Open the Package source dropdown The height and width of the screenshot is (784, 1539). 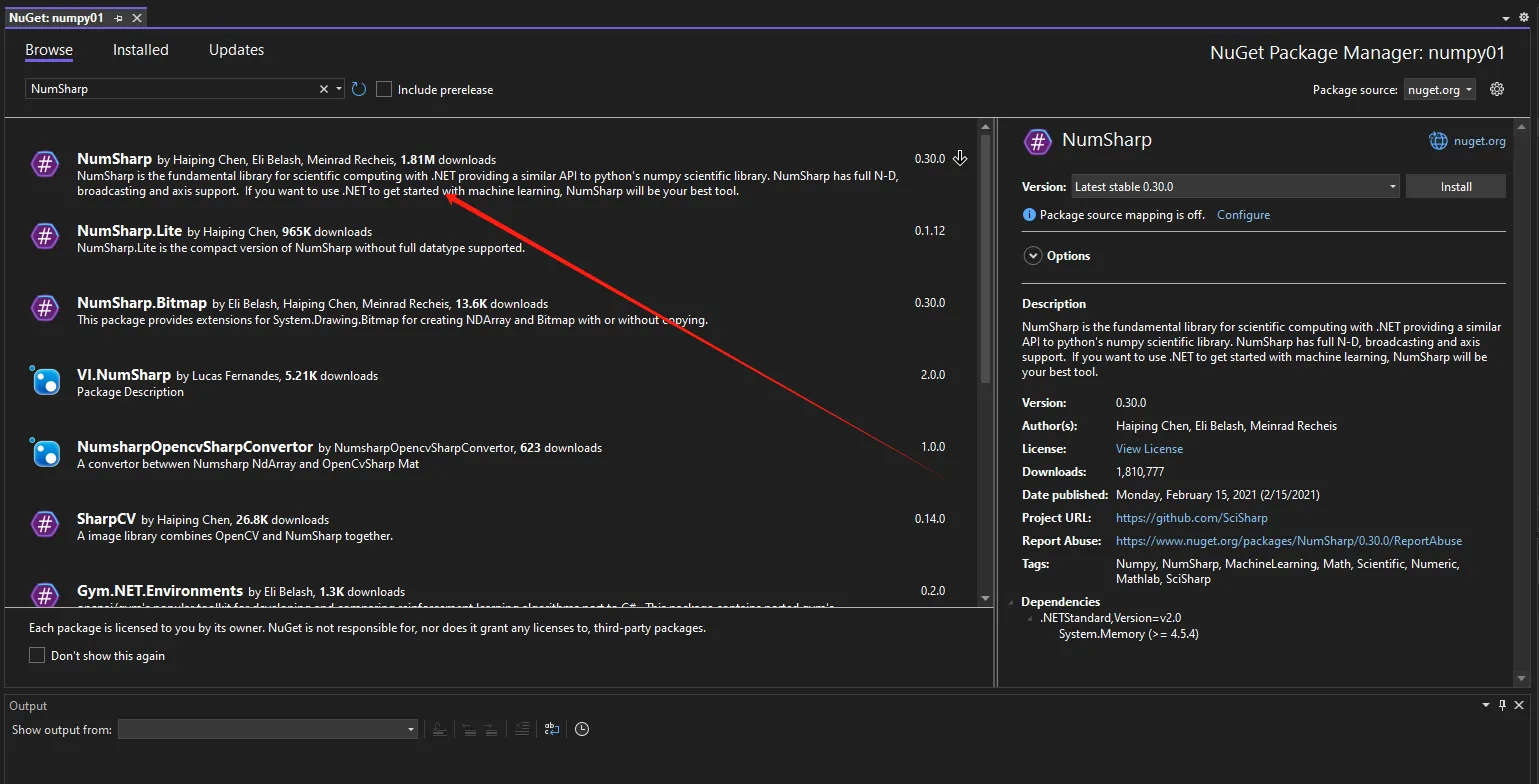point(1440,89)
